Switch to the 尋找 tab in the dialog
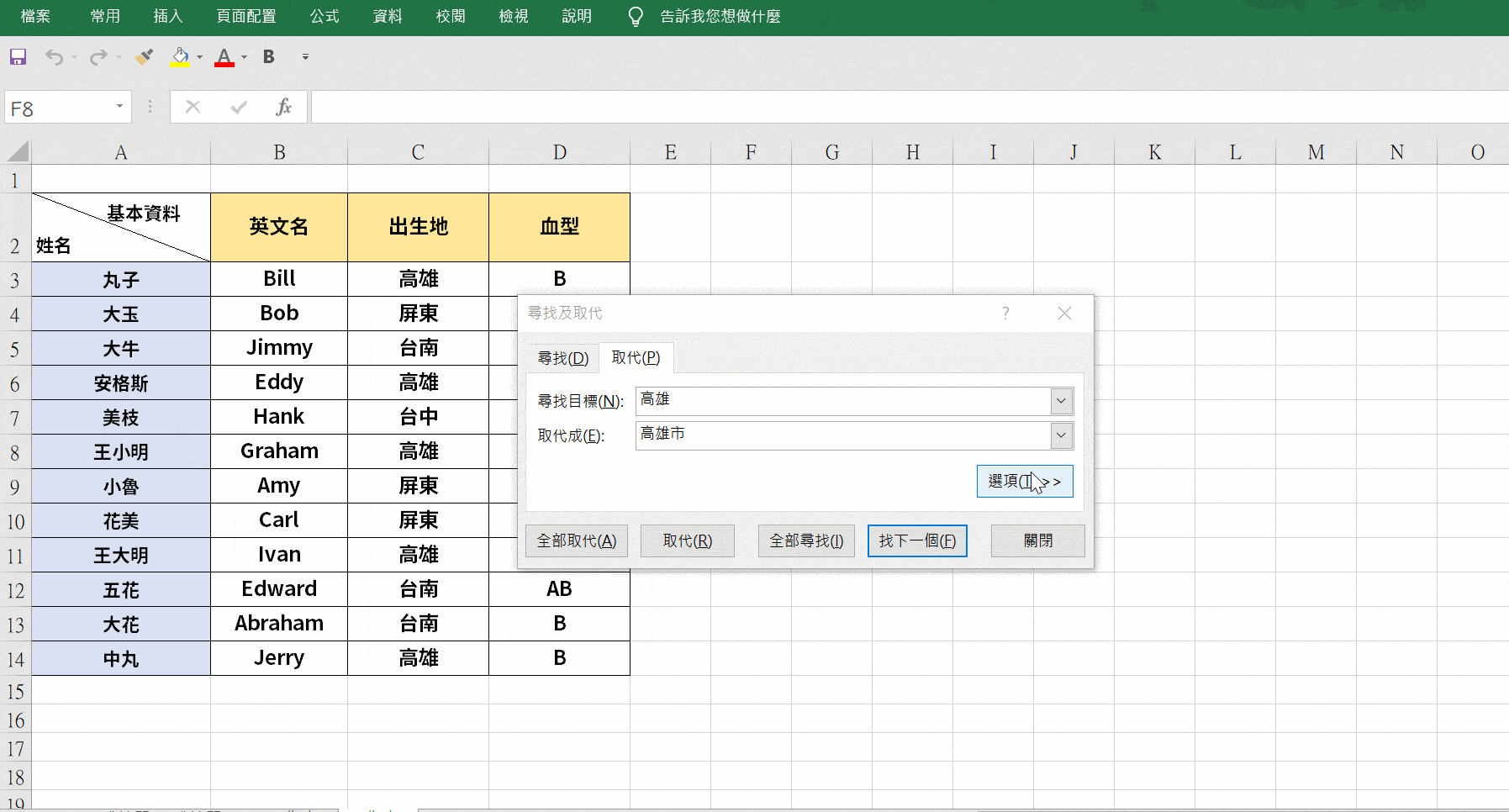1509x812 pixels. [562, 357]
